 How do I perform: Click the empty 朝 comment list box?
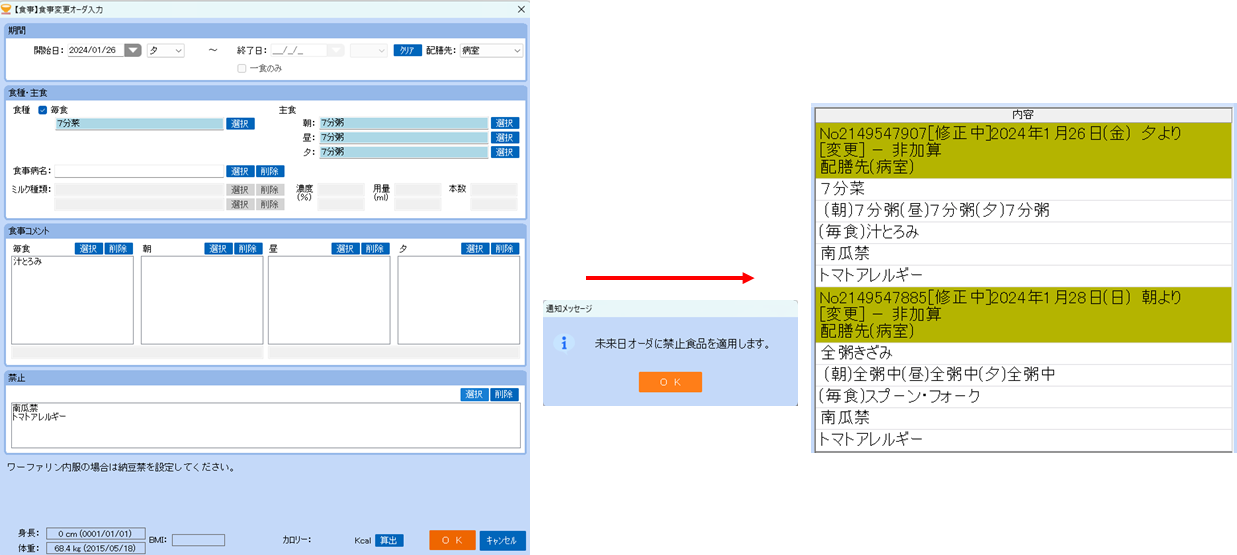point(202,300)
